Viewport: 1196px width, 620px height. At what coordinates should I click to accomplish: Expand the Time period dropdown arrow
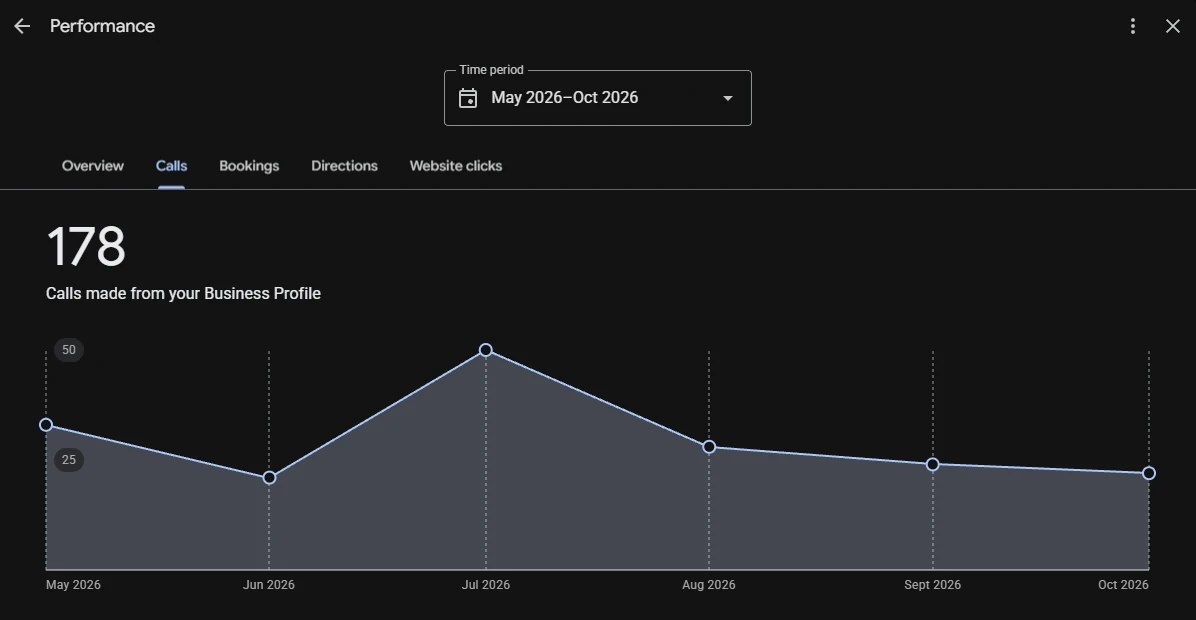[728, 98]
